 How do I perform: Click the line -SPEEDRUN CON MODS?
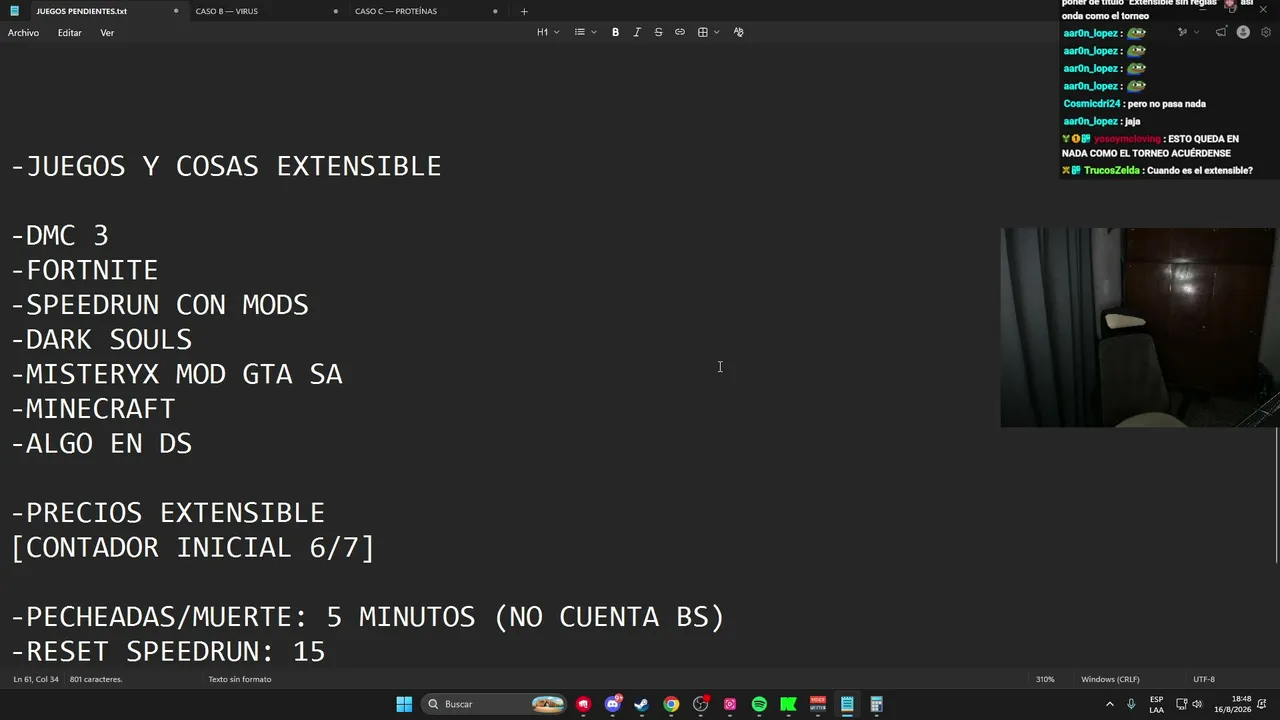click(x=160, y=305)
